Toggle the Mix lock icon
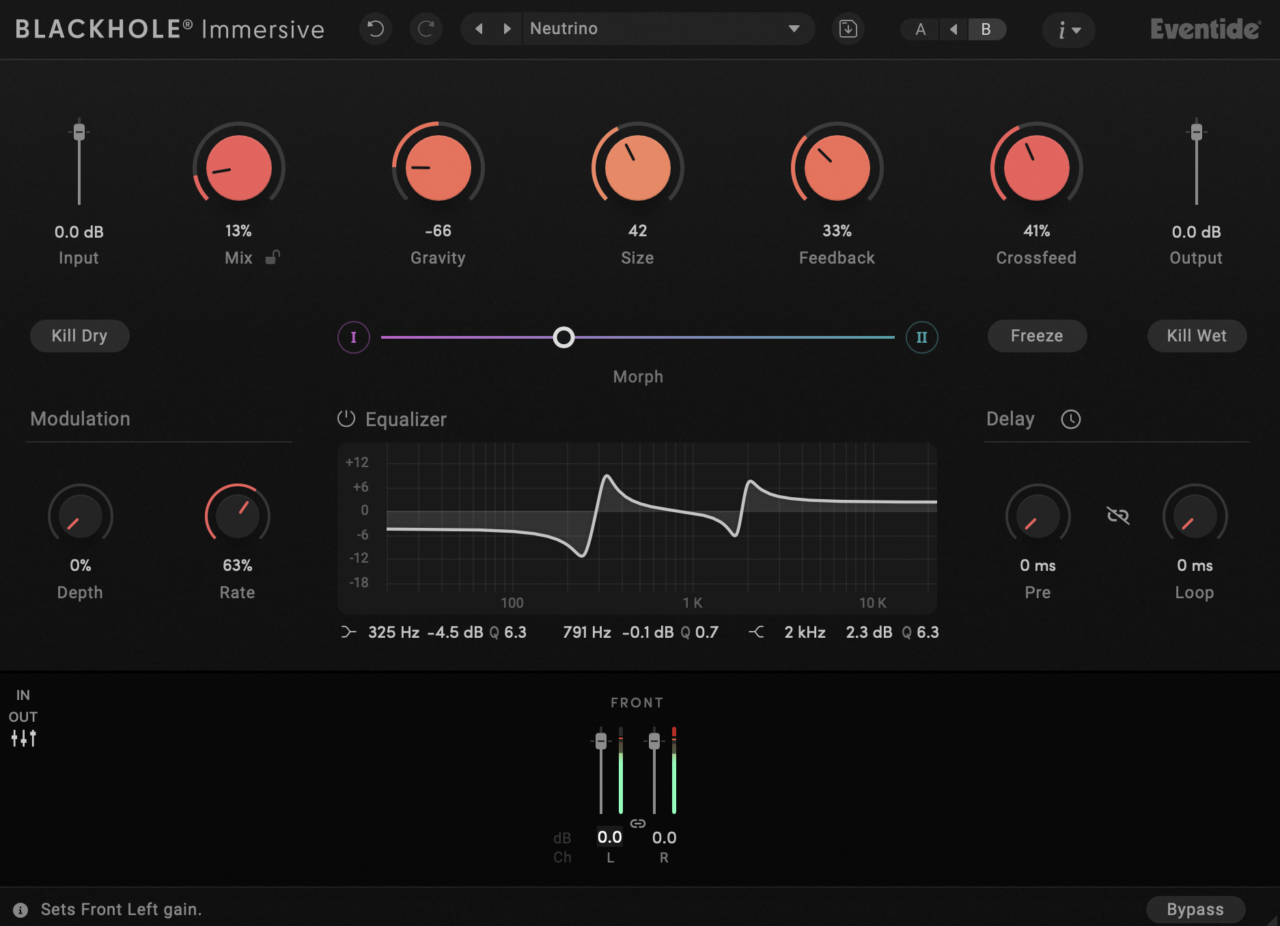The width and height of the screenshot is (1280, 926). tap(272, 258)
